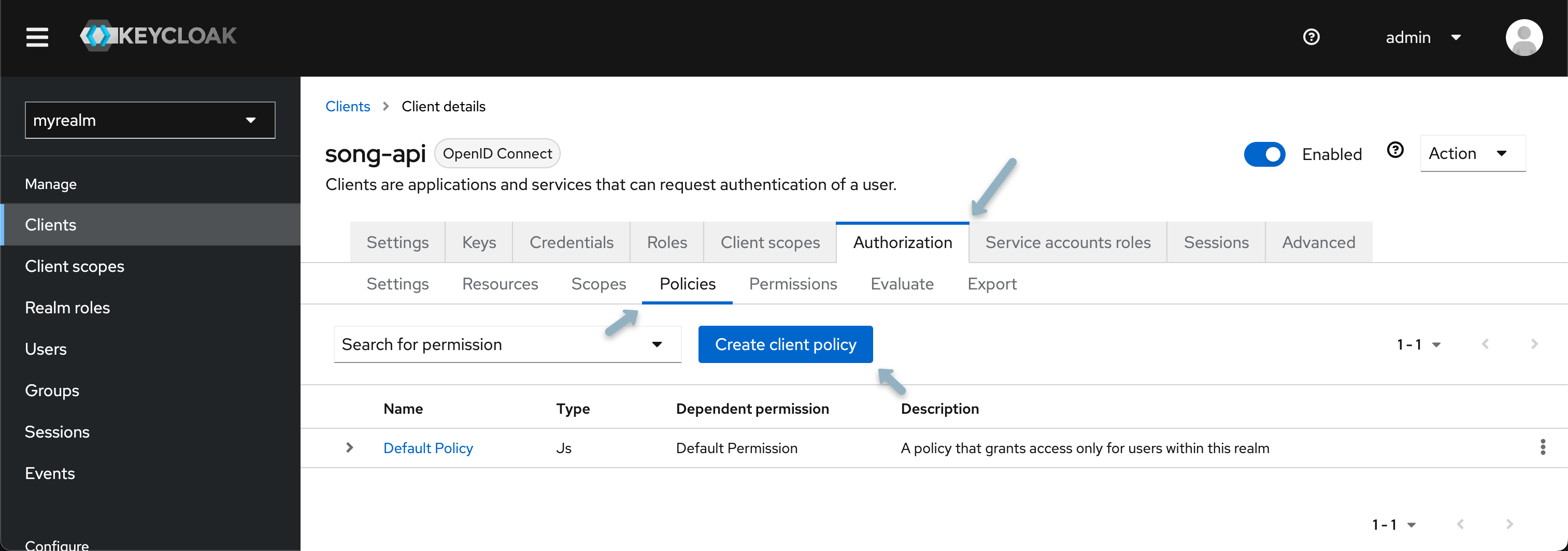Go to previous page in top pagination

click(x=1485, y=344)
